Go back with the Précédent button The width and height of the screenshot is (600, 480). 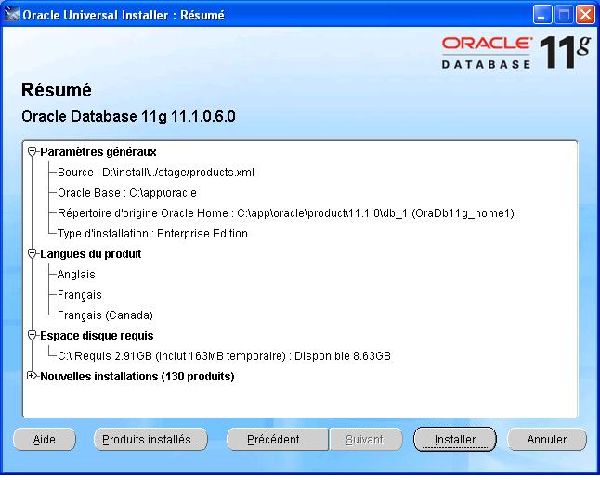coord(277,439)
